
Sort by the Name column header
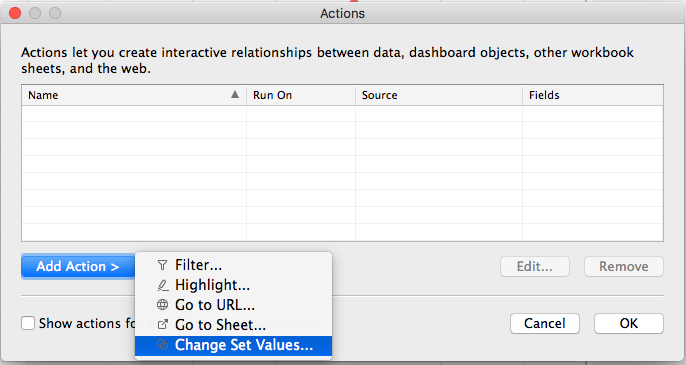(x=134, y=95)
